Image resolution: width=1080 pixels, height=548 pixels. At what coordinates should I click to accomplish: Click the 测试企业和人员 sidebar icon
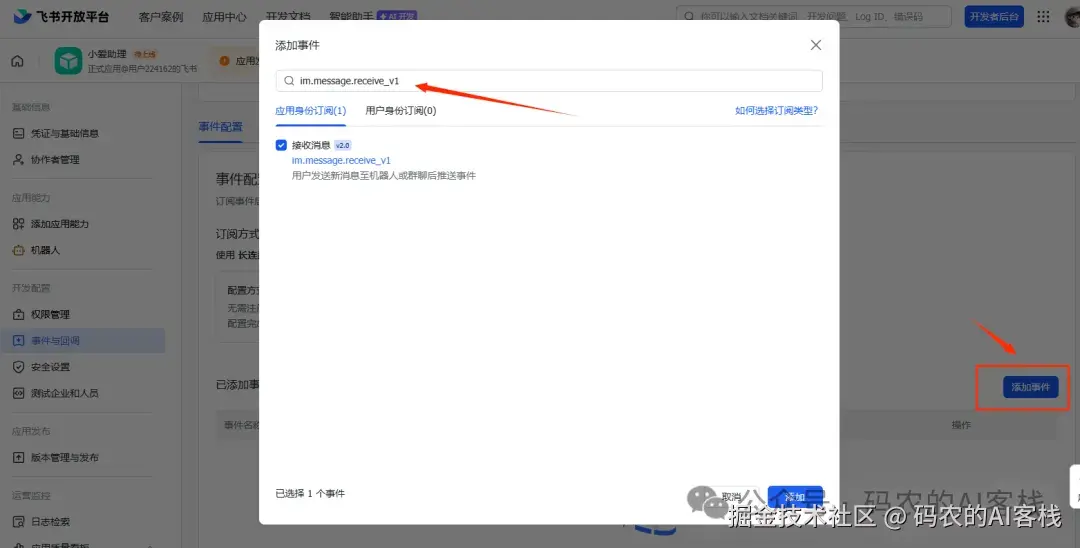19,393
